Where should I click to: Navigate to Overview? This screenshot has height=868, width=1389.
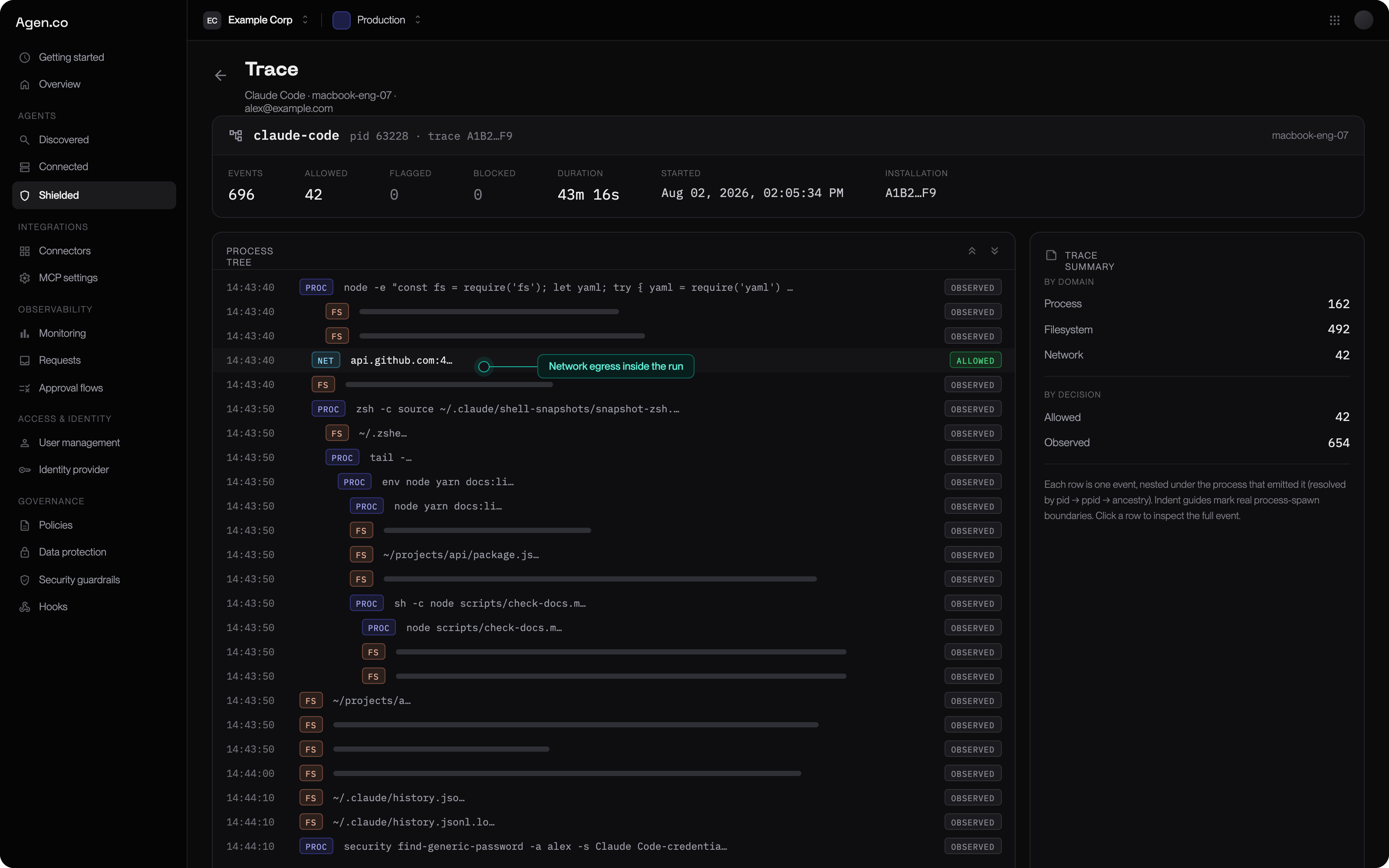point(60,84)
